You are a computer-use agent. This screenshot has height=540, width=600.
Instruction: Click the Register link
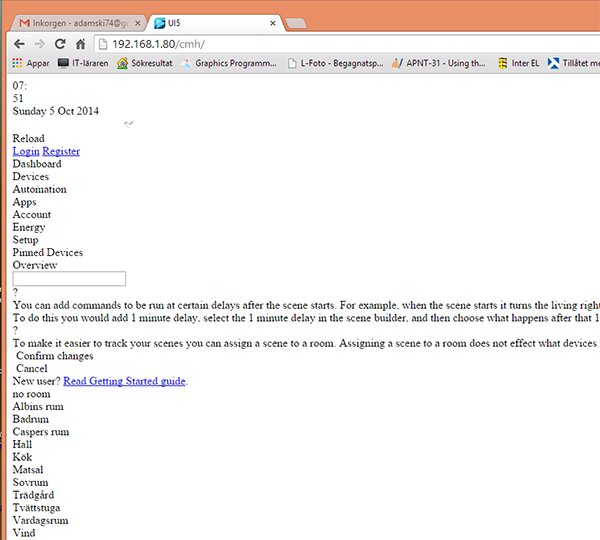click(61, 151)
